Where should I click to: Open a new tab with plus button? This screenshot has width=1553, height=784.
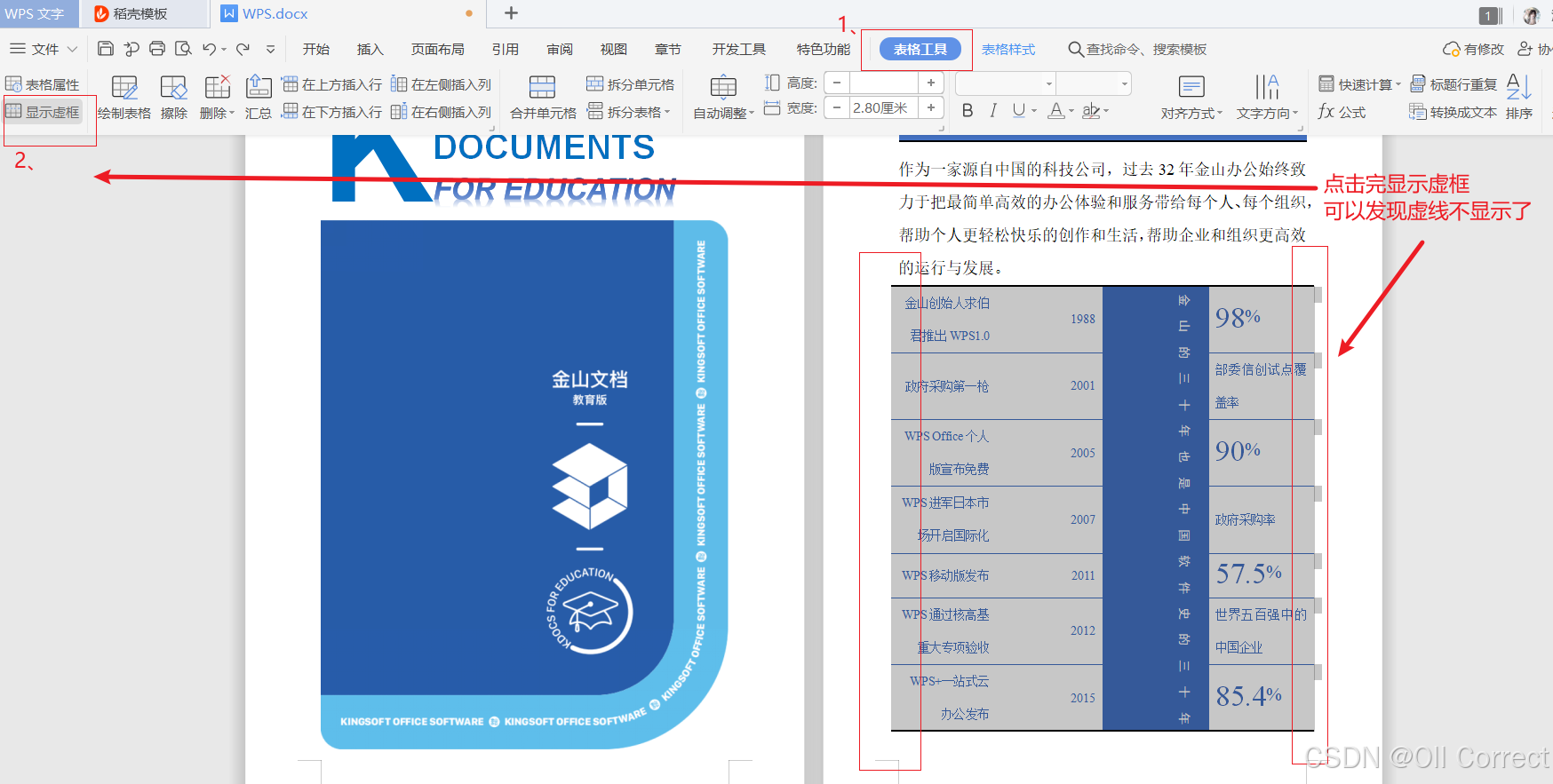coord(511,13)
